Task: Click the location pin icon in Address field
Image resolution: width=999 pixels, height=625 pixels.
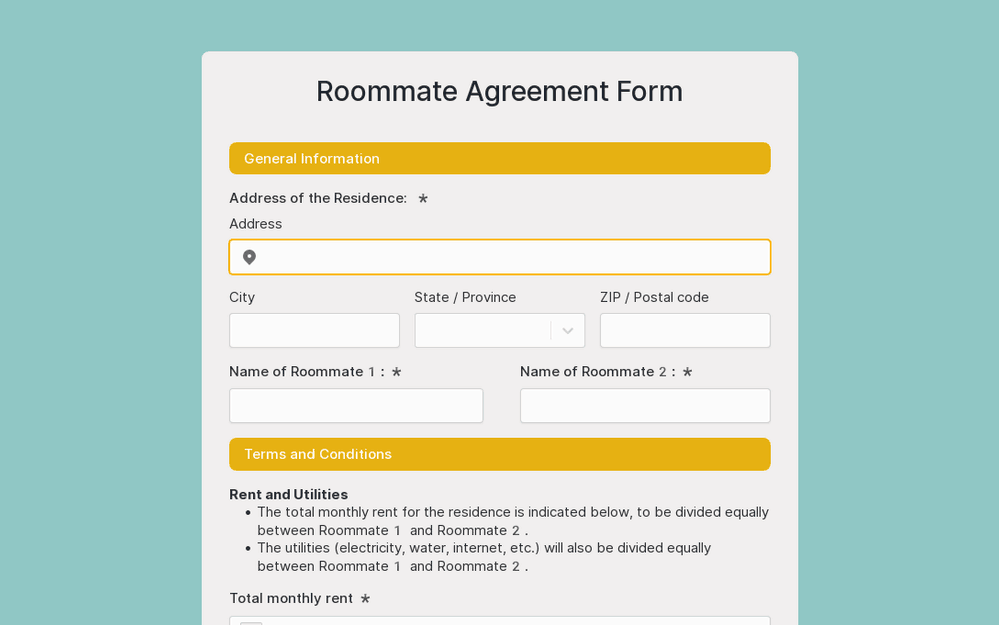Action: click(x=249, y=257)
